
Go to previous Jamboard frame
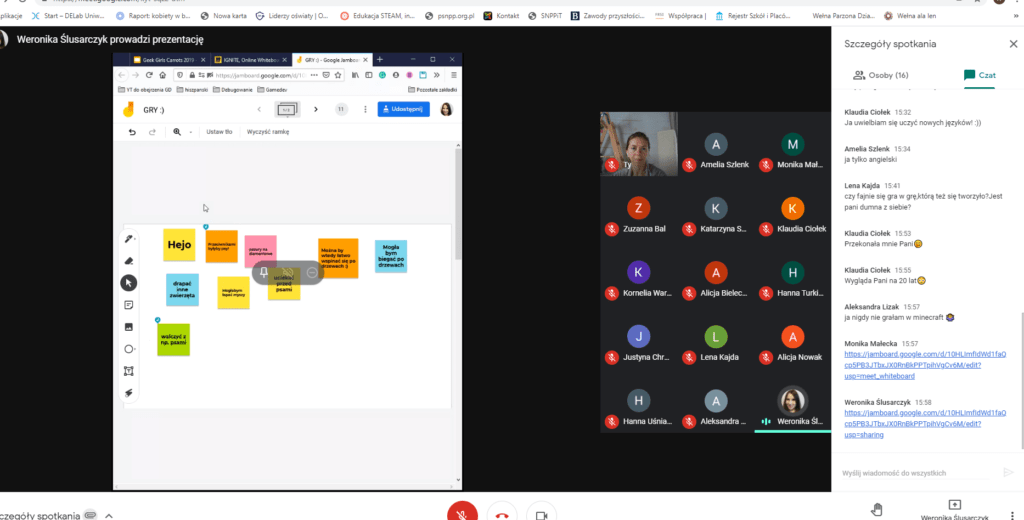point(259,110)
